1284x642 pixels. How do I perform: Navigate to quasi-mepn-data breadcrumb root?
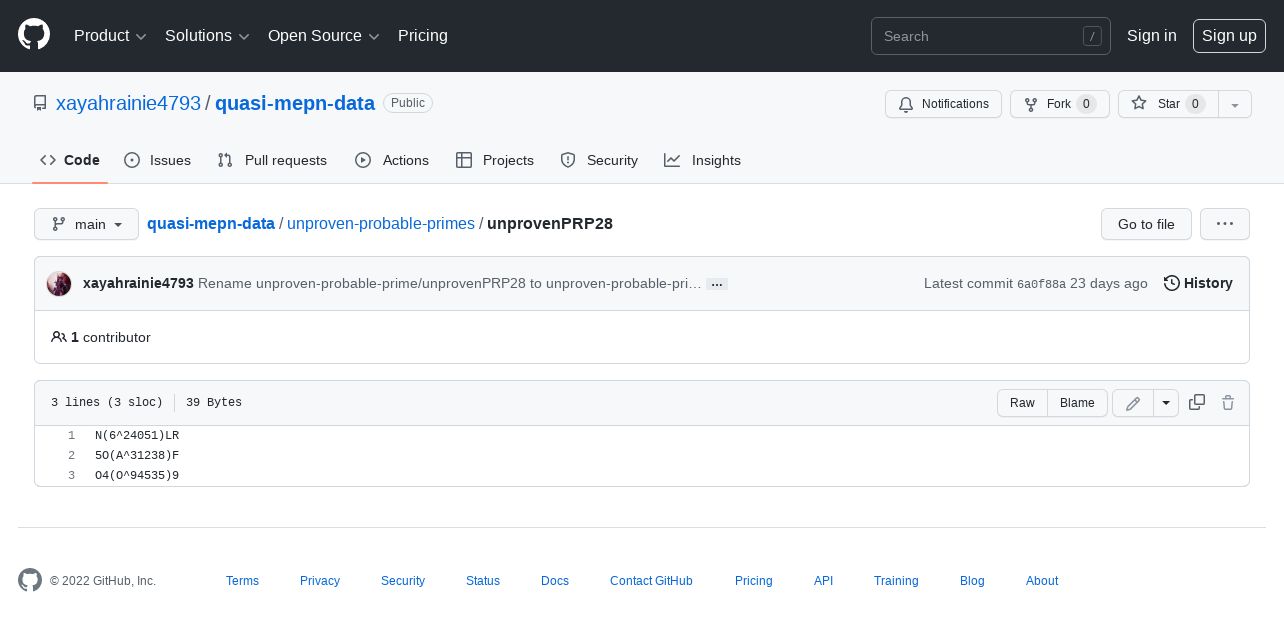[x=211, y=223]
